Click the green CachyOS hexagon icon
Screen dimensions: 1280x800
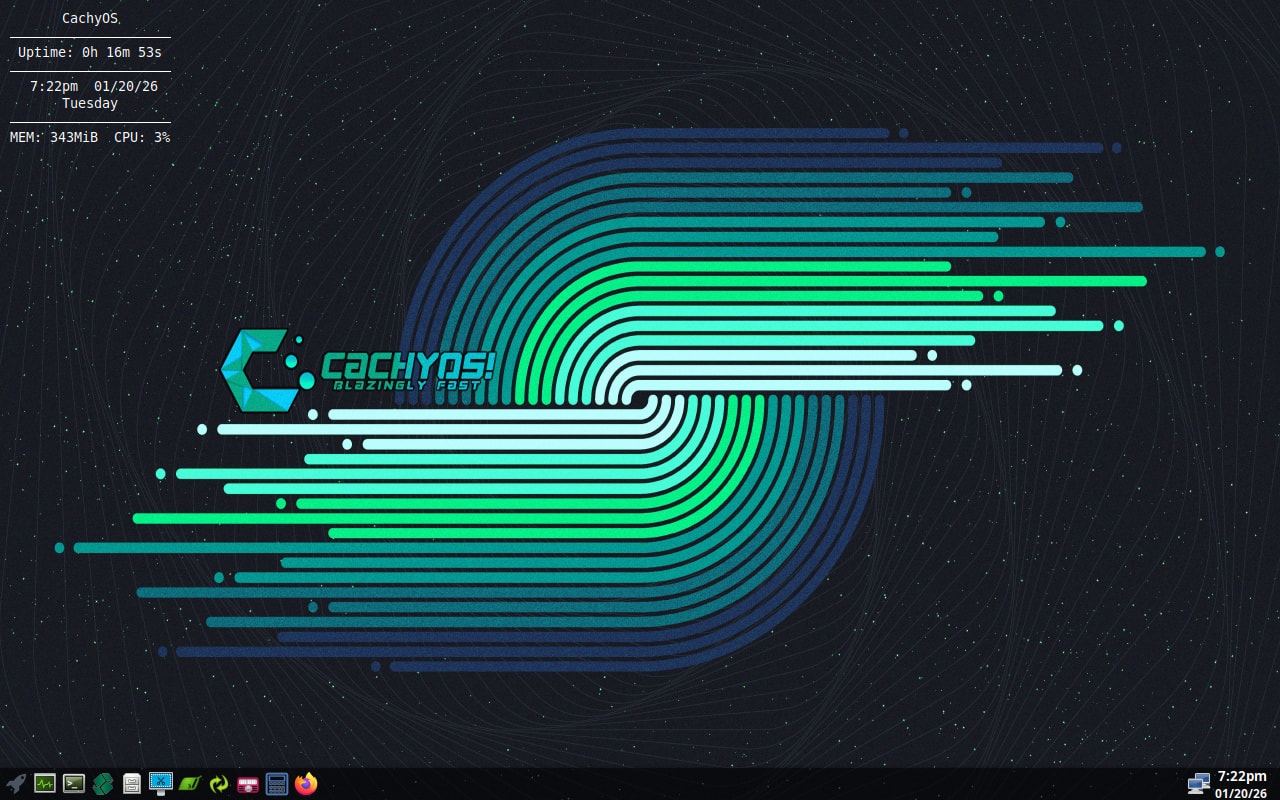click(x=103, y=784)
